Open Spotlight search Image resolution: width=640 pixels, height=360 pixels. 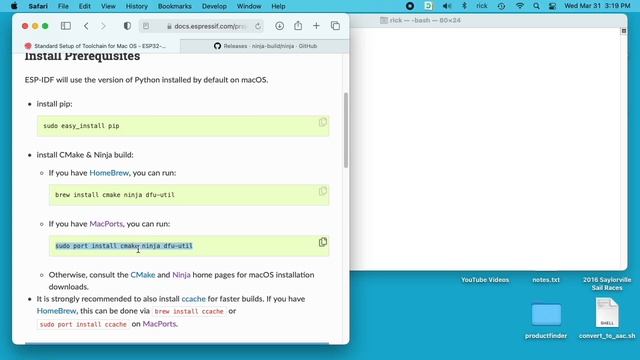(x=536, y=6)
